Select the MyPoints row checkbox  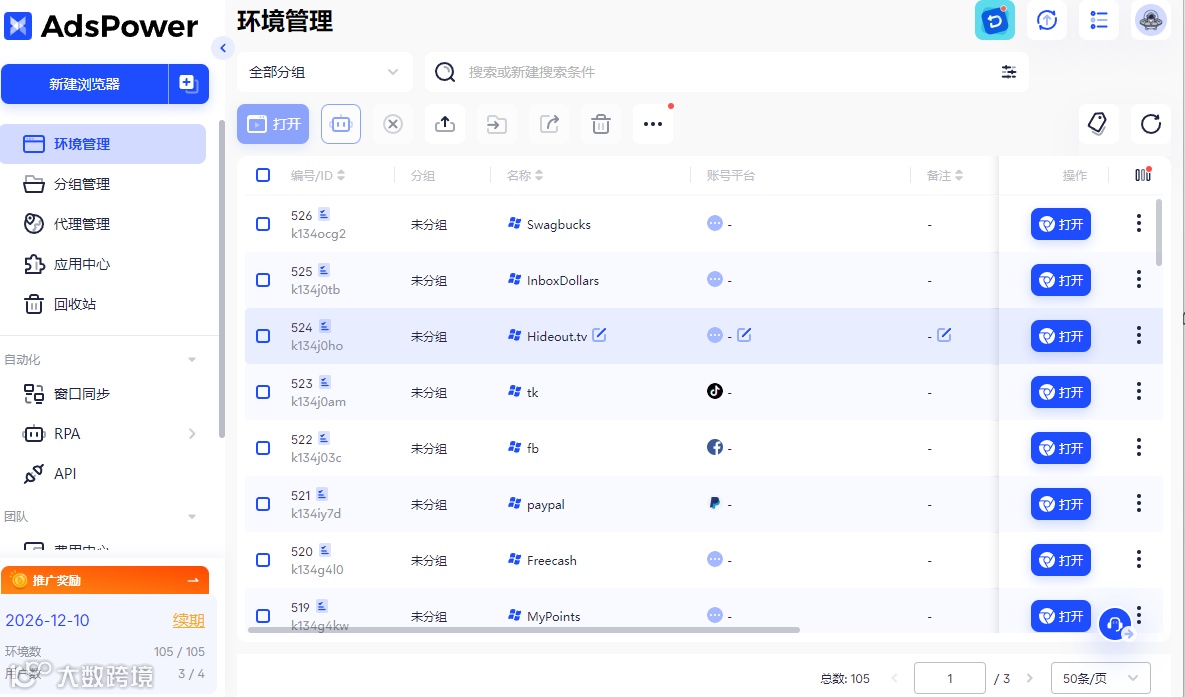coord(263,615)
